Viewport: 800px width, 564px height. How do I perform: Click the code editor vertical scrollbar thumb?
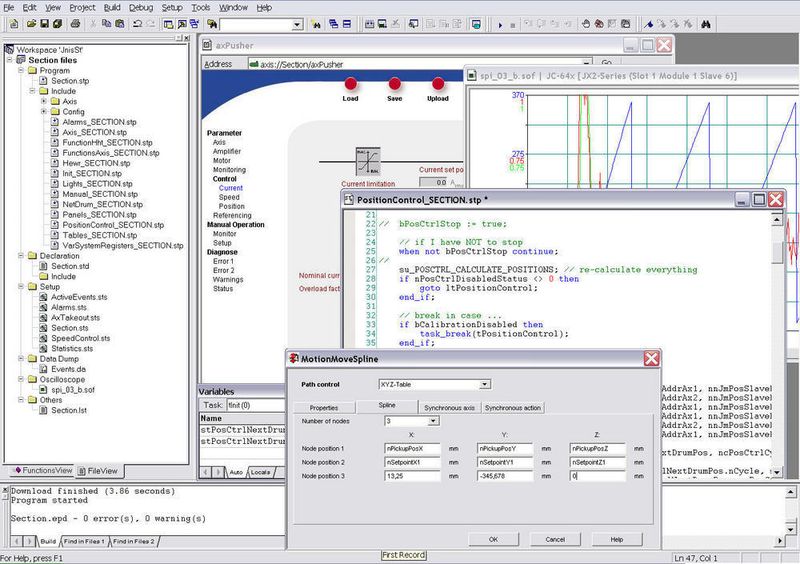pyautogui.click(x=777, y=252)
